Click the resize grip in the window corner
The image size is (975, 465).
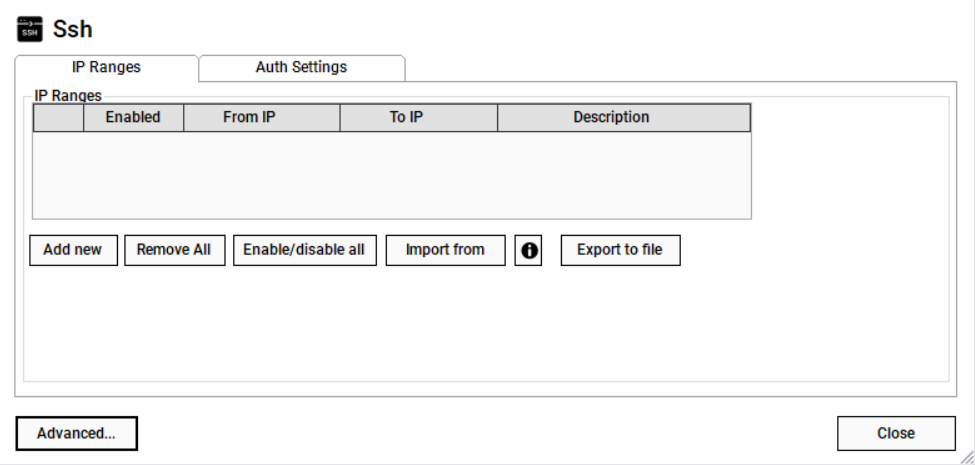tap(966, 456)
